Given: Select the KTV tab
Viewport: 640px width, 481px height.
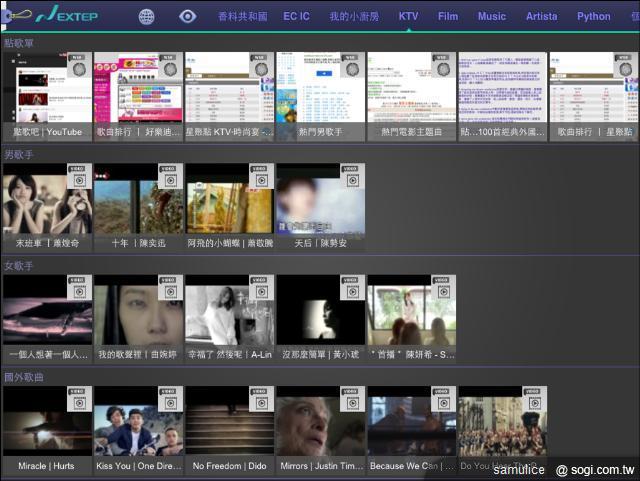Looking at the screenshot, I should [x=408, y=16].
